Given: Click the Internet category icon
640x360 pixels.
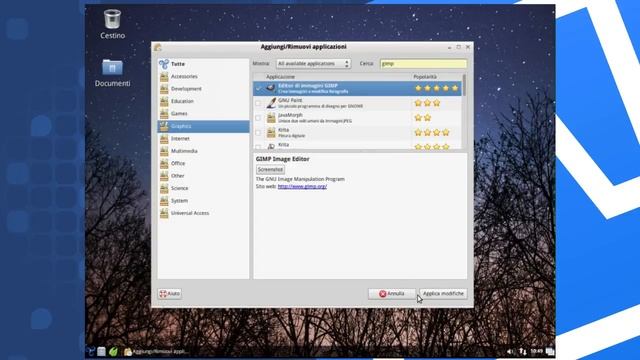Looking at the screenshot, I should click(x=164, y=139).
